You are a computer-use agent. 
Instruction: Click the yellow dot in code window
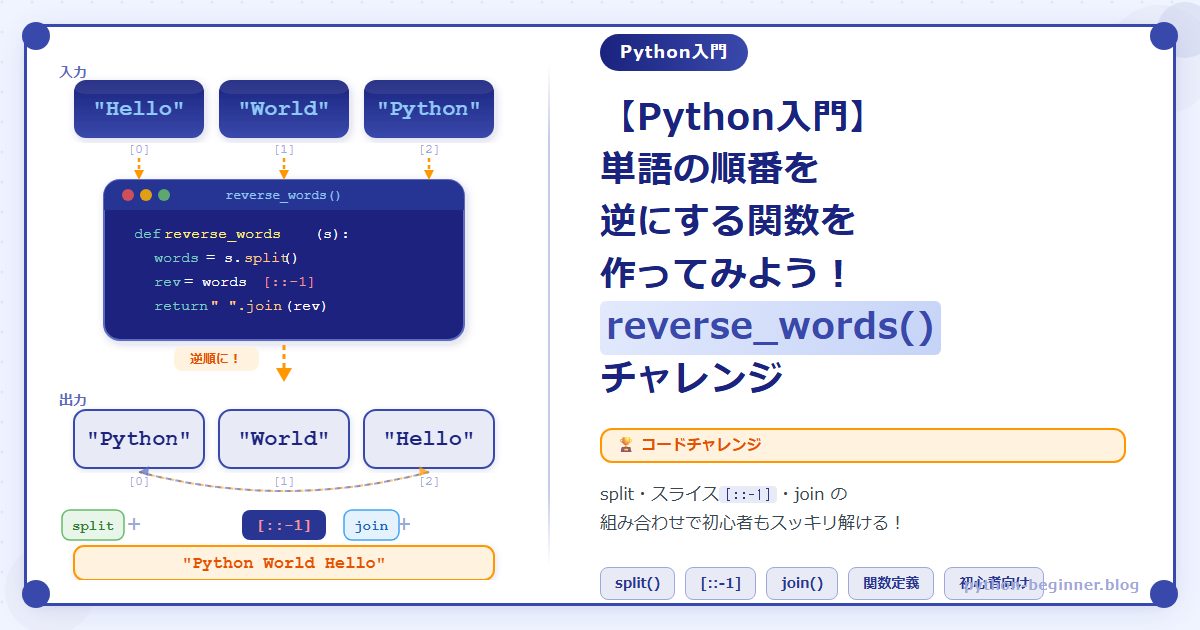pos(146,195)
